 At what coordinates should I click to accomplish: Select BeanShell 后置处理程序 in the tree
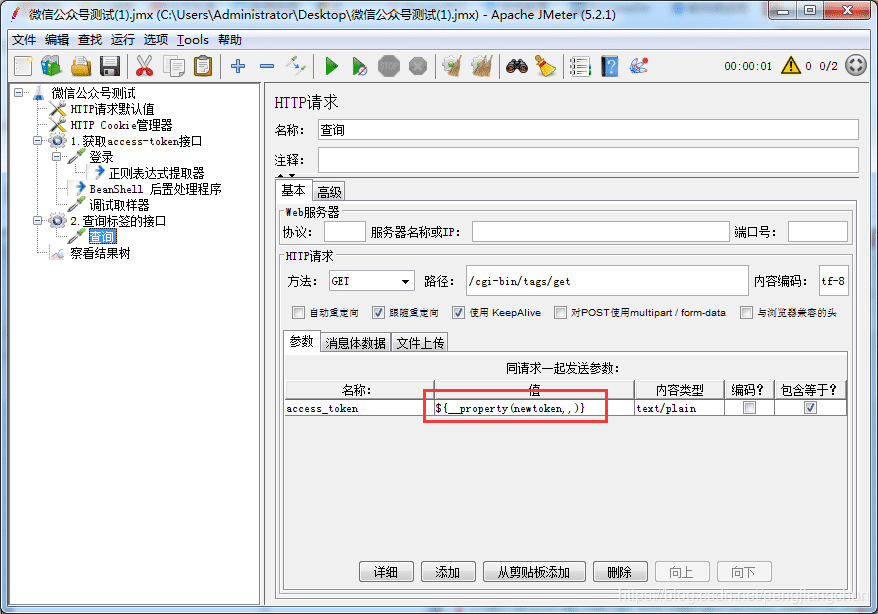[155, 189]
